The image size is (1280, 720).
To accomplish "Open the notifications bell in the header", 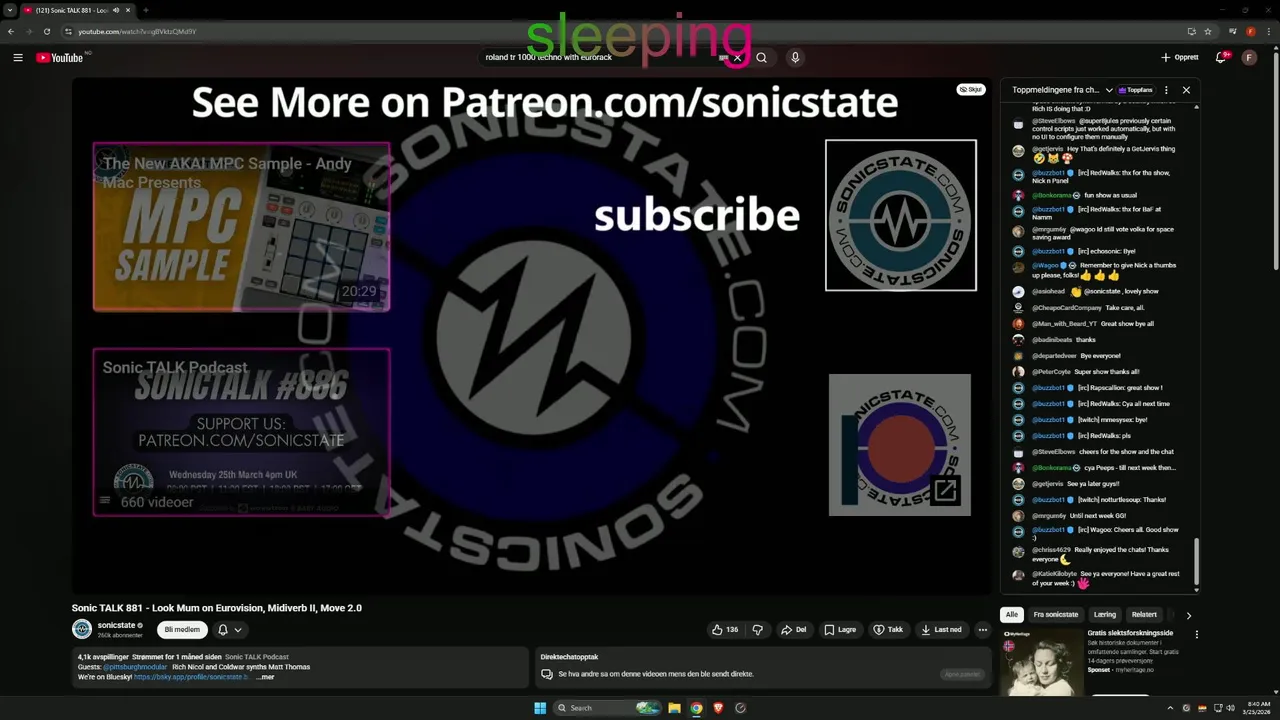I will coord(1221,58).
